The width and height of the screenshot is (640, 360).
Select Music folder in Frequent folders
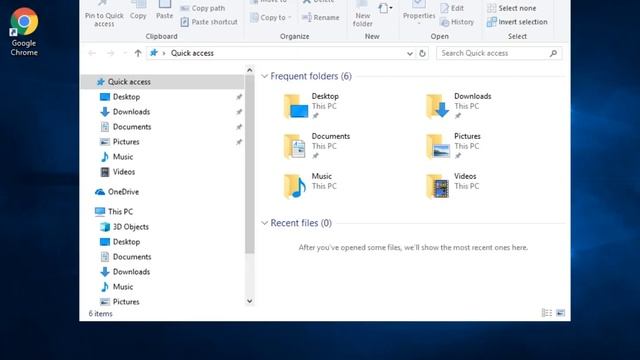(311, 186)
